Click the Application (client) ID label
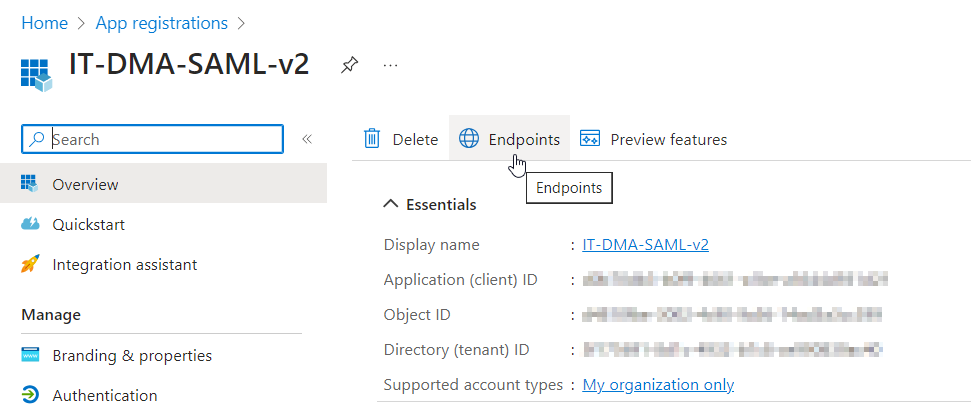Image resolution: width=971 pixels, height=413 pixels. pos(460,280)
